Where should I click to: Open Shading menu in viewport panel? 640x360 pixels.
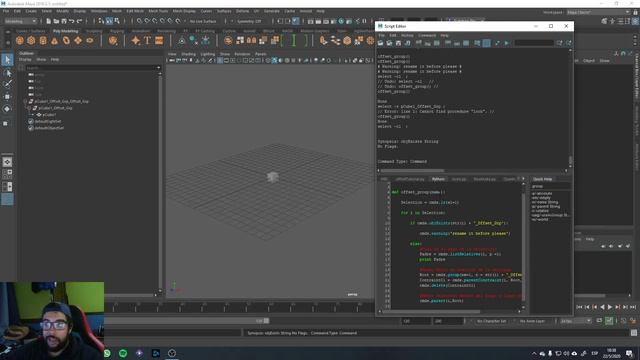(x=188, y=54)
